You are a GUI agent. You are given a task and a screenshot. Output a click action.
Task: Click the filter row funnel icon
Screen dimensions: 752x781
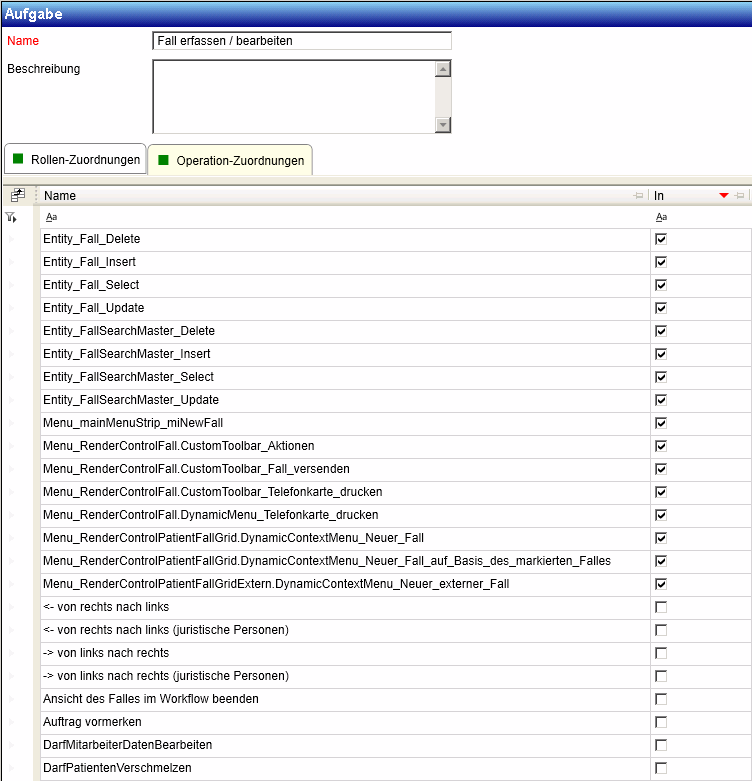click(x=11, y=217)
